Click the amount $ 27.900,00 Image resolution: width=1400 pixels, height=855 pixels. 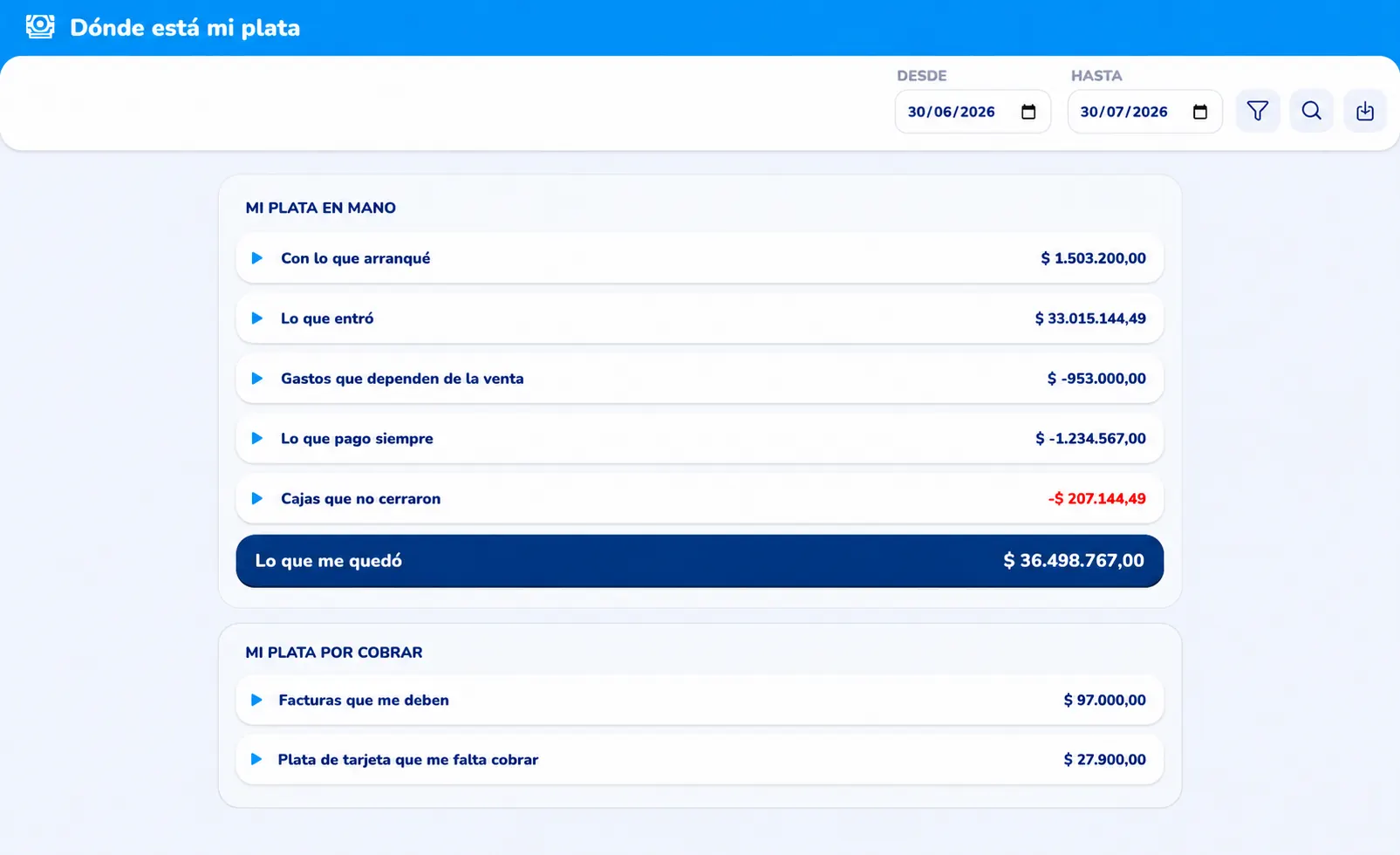pyautogui.click(x=1104, y=760)
